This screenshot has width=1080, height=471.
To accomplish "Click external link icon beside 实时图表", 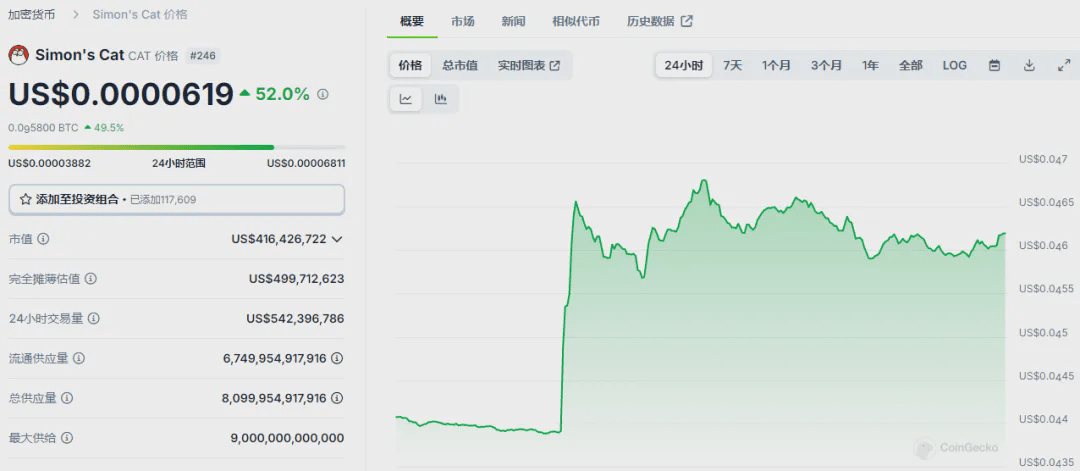I will [554, 65].
